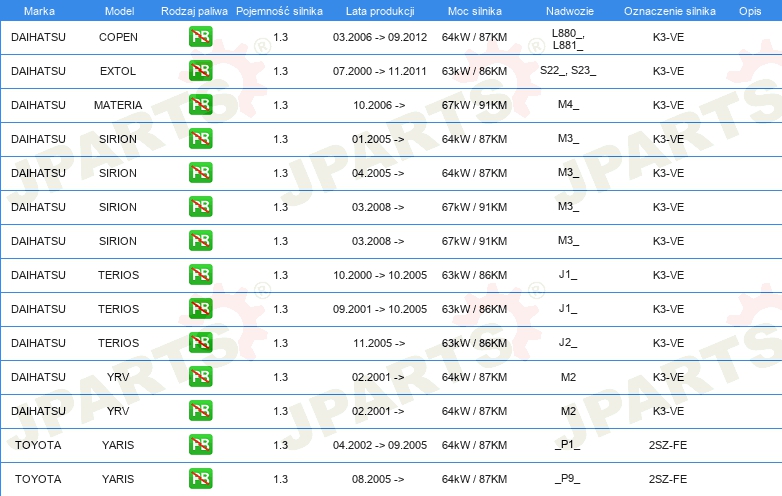This screenshot has width=782, height=496.
Task: Click the petrol fuel icon in the MATERIA row
Action: pos(200,105)
